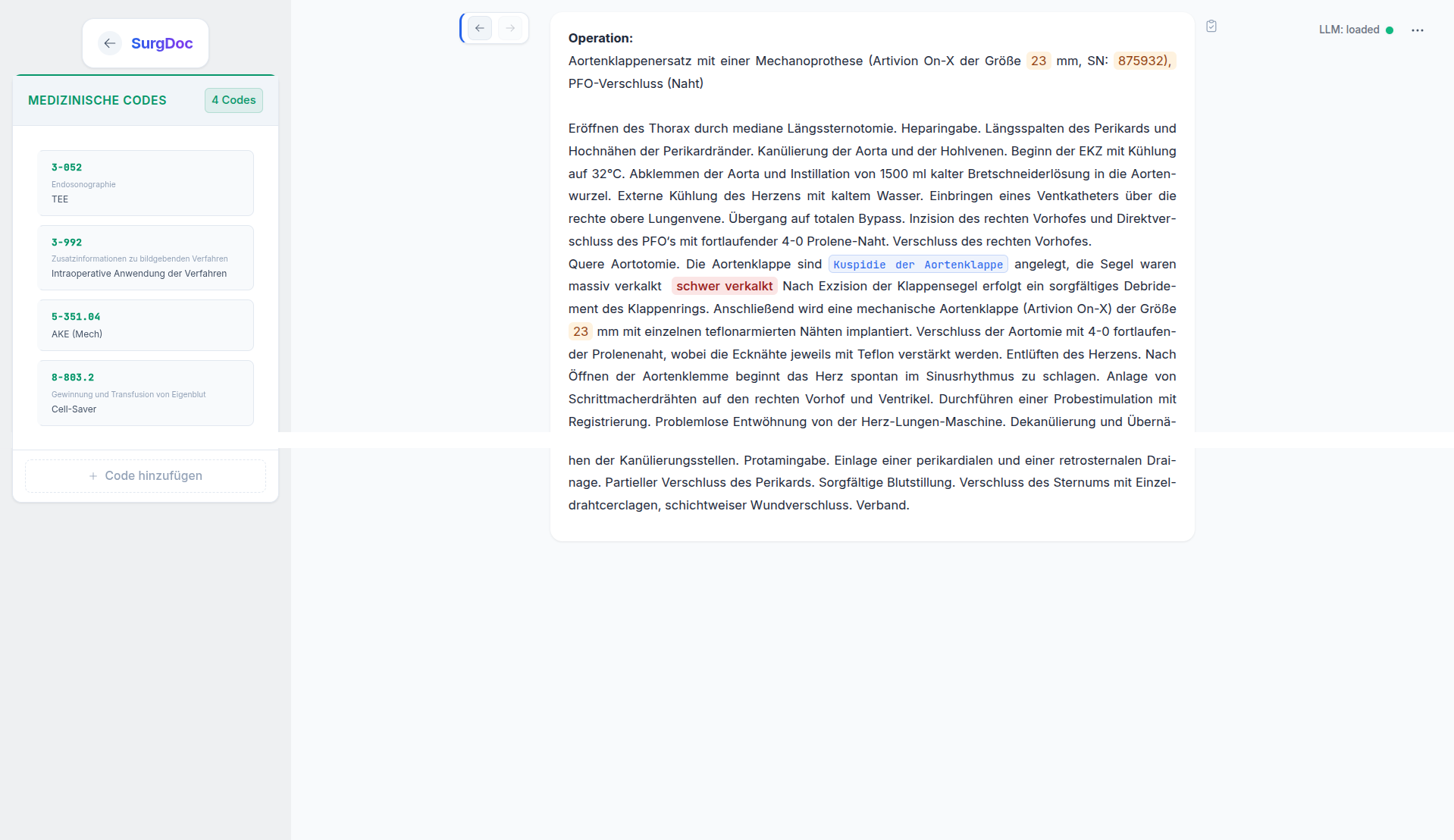Click the back arrow next to SurgDoc

pyautogui.click(x=110, y=43)
